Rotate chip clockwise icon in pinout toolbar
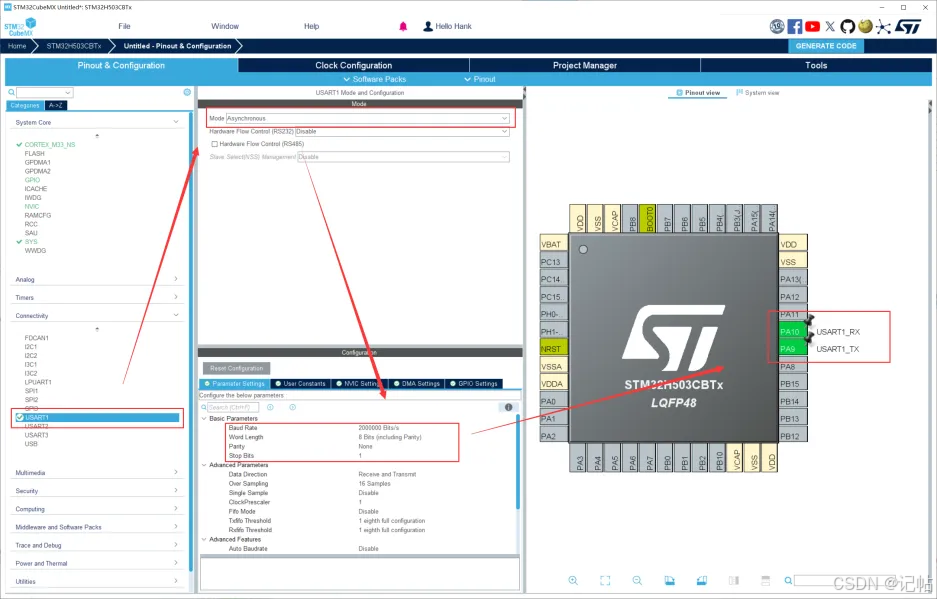Screen dimensions: 937x599 [x=669, y=580]
